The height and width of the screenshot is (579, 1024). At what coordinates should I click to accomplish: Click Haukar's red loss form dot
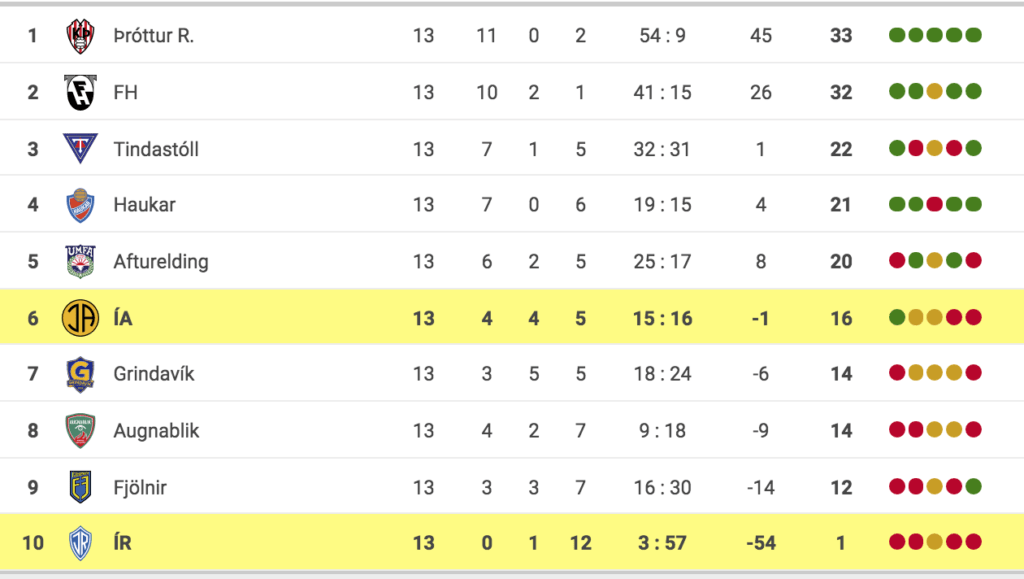pyautogui.click(x=935, y=204)
